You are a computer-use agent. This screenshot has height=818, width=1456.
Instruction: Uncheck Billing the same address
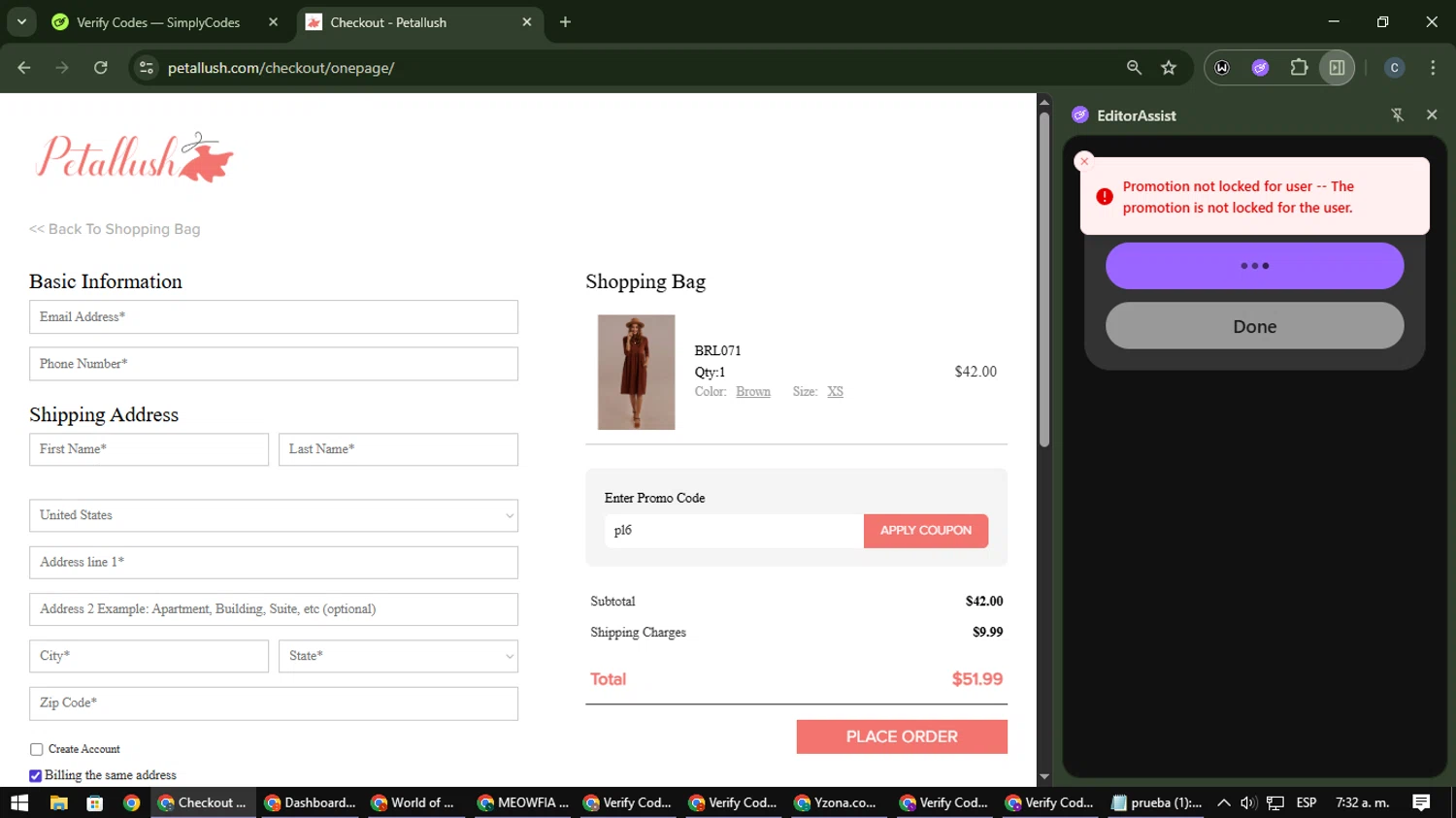(36, 775)
